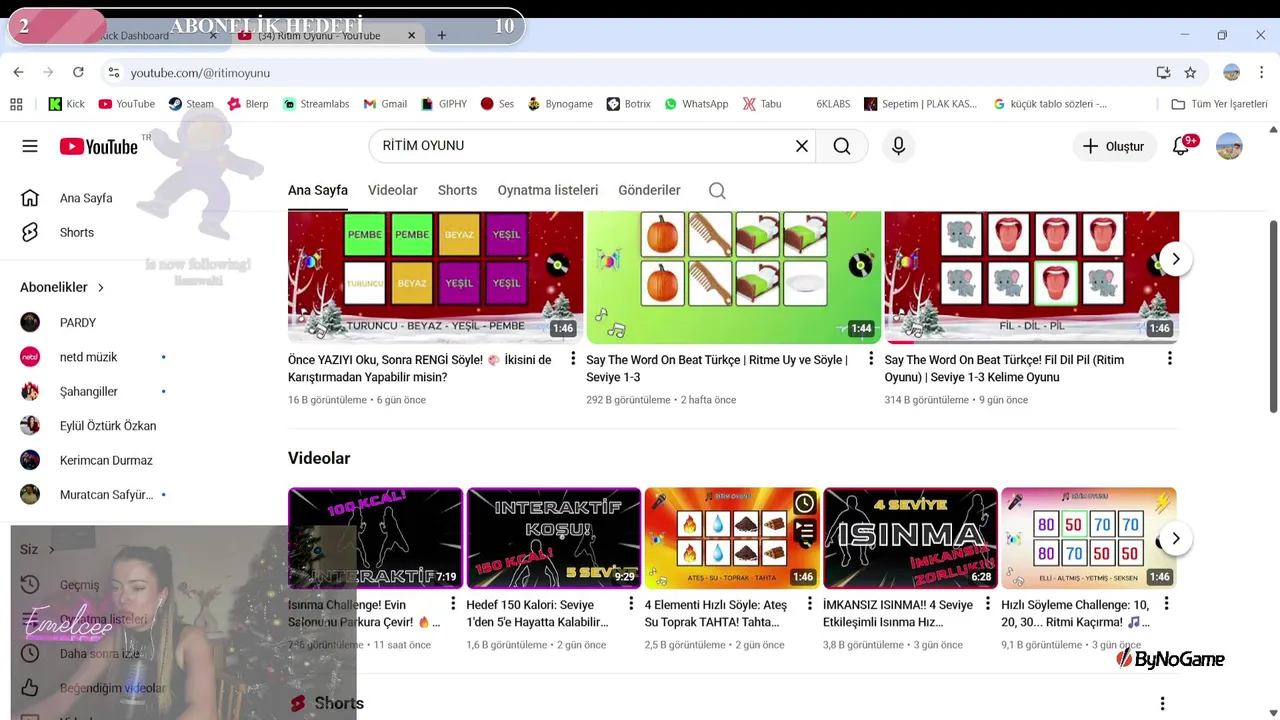The height and width of the screenshot is (720, 1280).
Task: Open the Streamlabs bookmark
Action: point(316,104)
